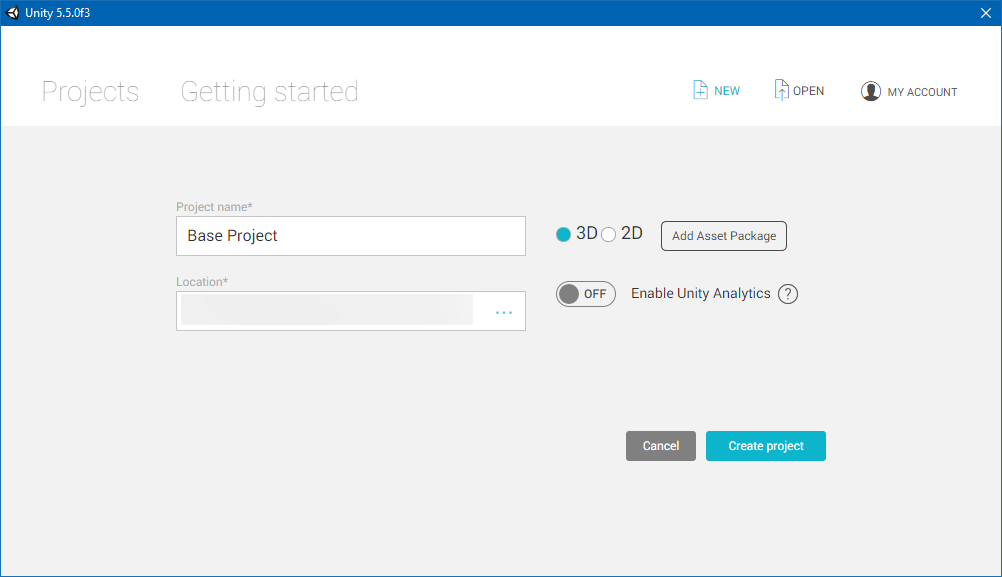Switch to the Projects tab
Image resolution: width=1002 pixels, height=577 pixels.
click(x=89, y=91)
